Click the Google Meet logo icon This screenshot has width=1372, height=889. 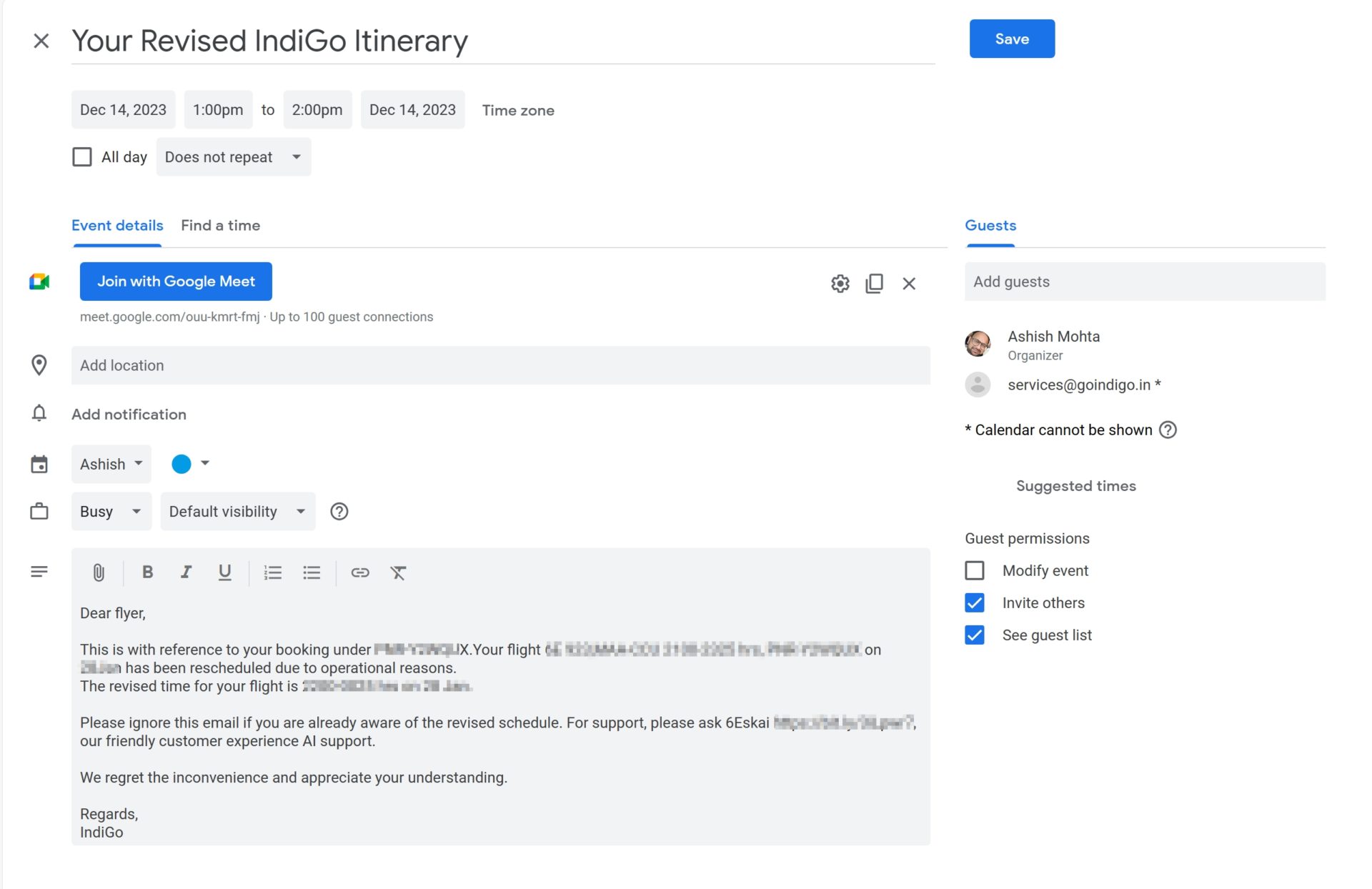pyautogui.click(x=39, y=282)
